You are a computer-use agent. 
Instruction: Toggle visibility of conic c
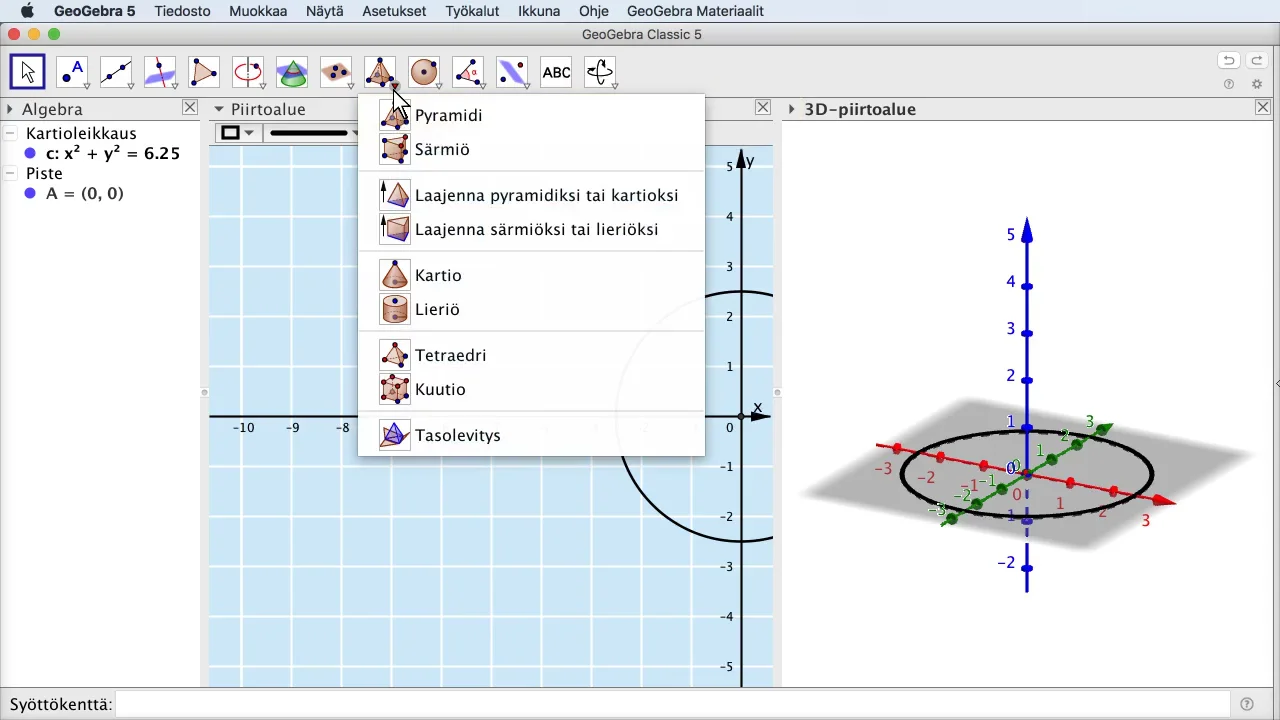pos(30,154)
